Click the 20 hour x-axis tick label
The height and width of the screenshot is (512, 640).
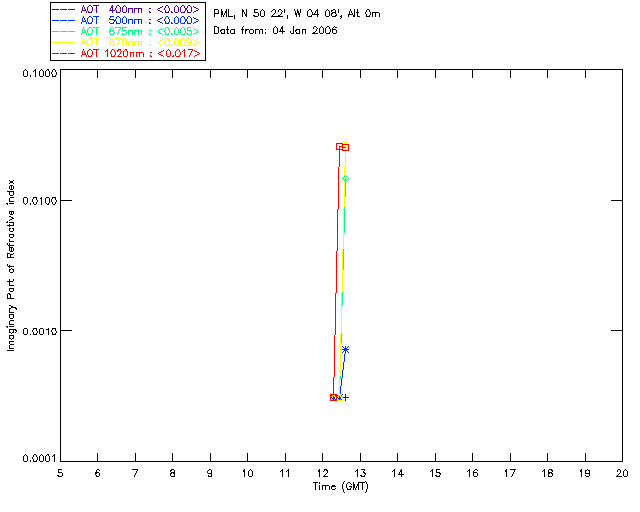622,473
